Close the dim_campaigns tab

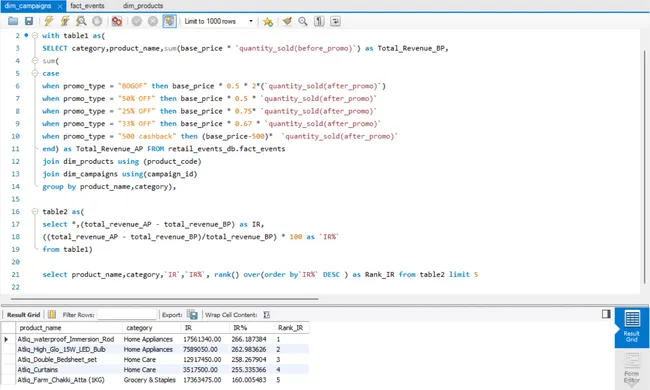[x=60, y=6]
